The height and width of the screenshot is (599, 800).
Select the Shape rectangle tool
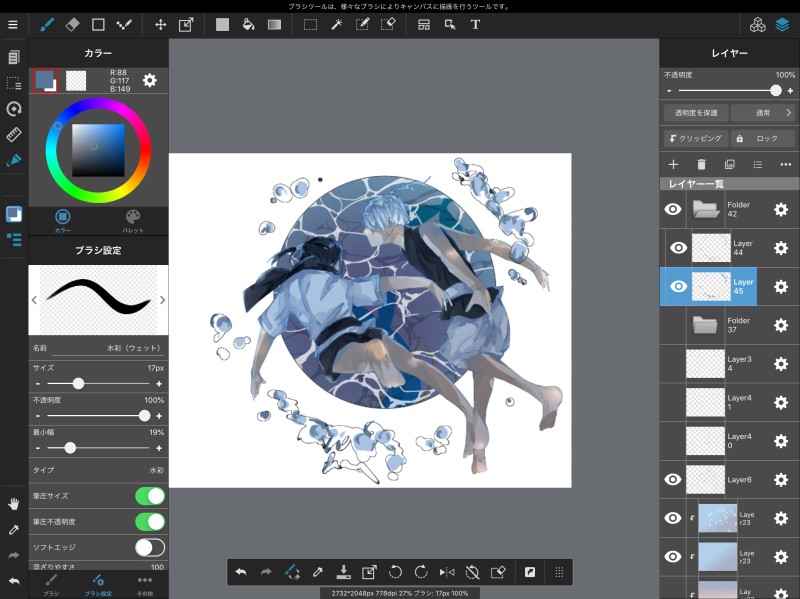click(98, 24)
